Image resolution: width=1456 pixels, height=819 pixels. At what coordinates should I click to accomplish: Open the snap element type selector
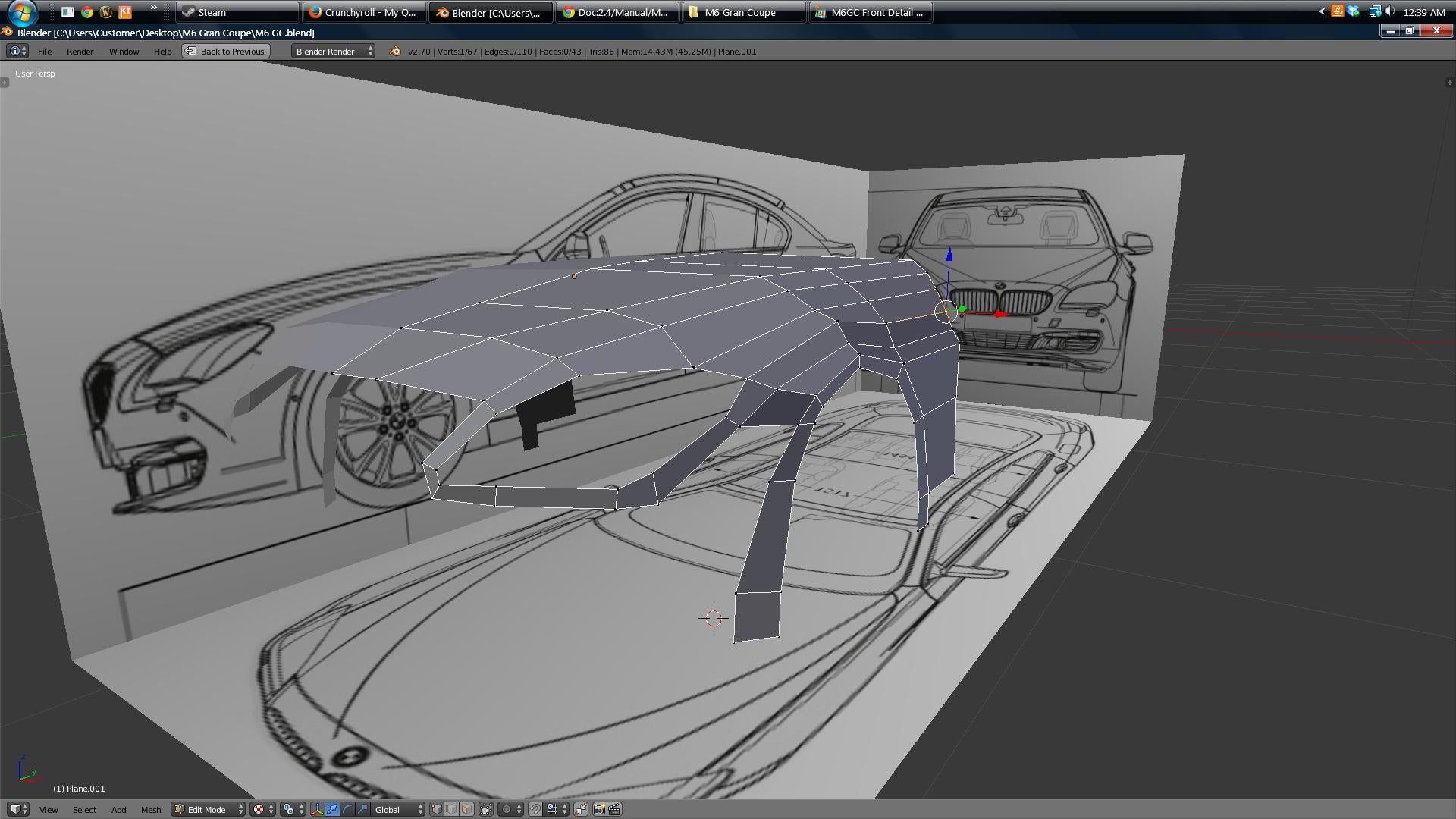tap(556, 809)
